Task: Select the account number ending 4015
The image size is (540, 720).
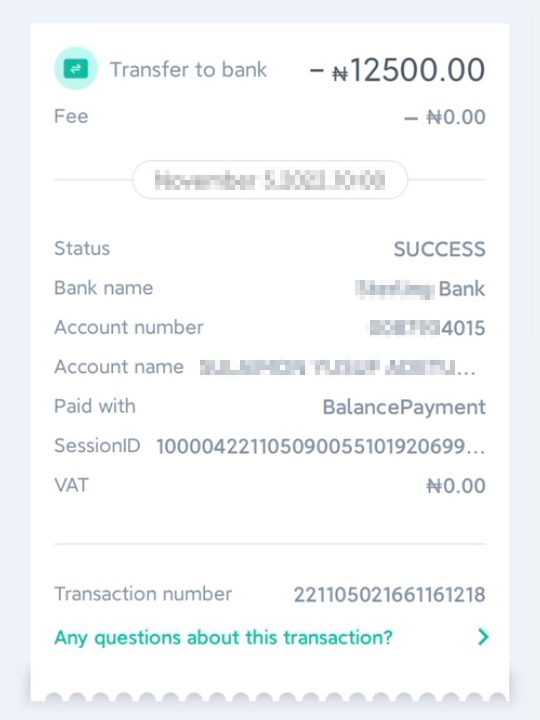Action: [428, 328]
